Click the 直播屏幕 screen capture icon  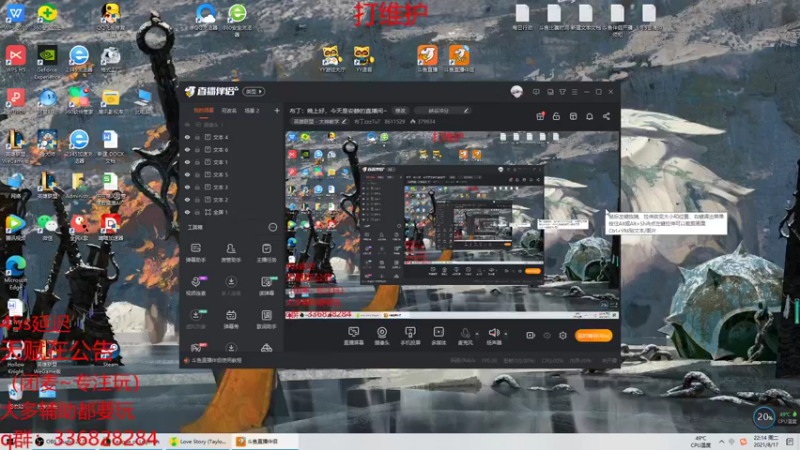click(353, 336)
